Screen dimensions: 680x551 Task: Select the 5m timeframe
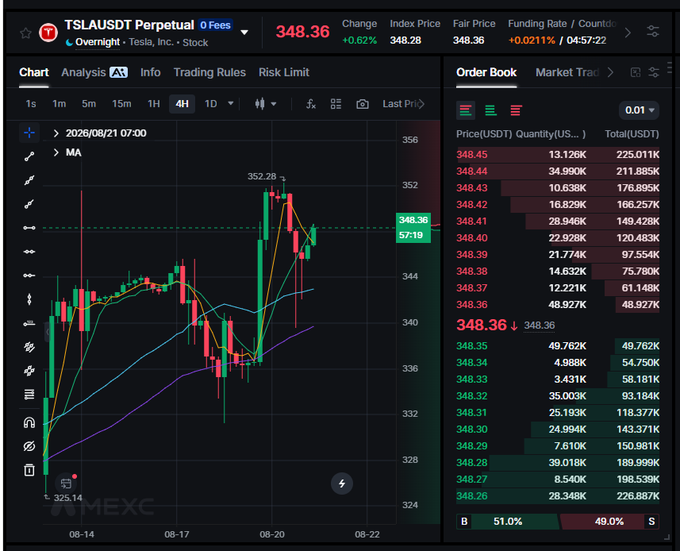(89, 104)
